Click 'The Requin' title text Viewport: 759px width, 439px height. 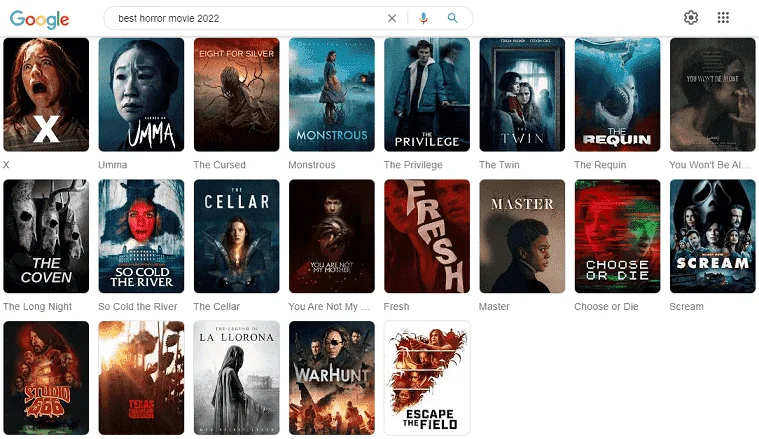(600, 165)
